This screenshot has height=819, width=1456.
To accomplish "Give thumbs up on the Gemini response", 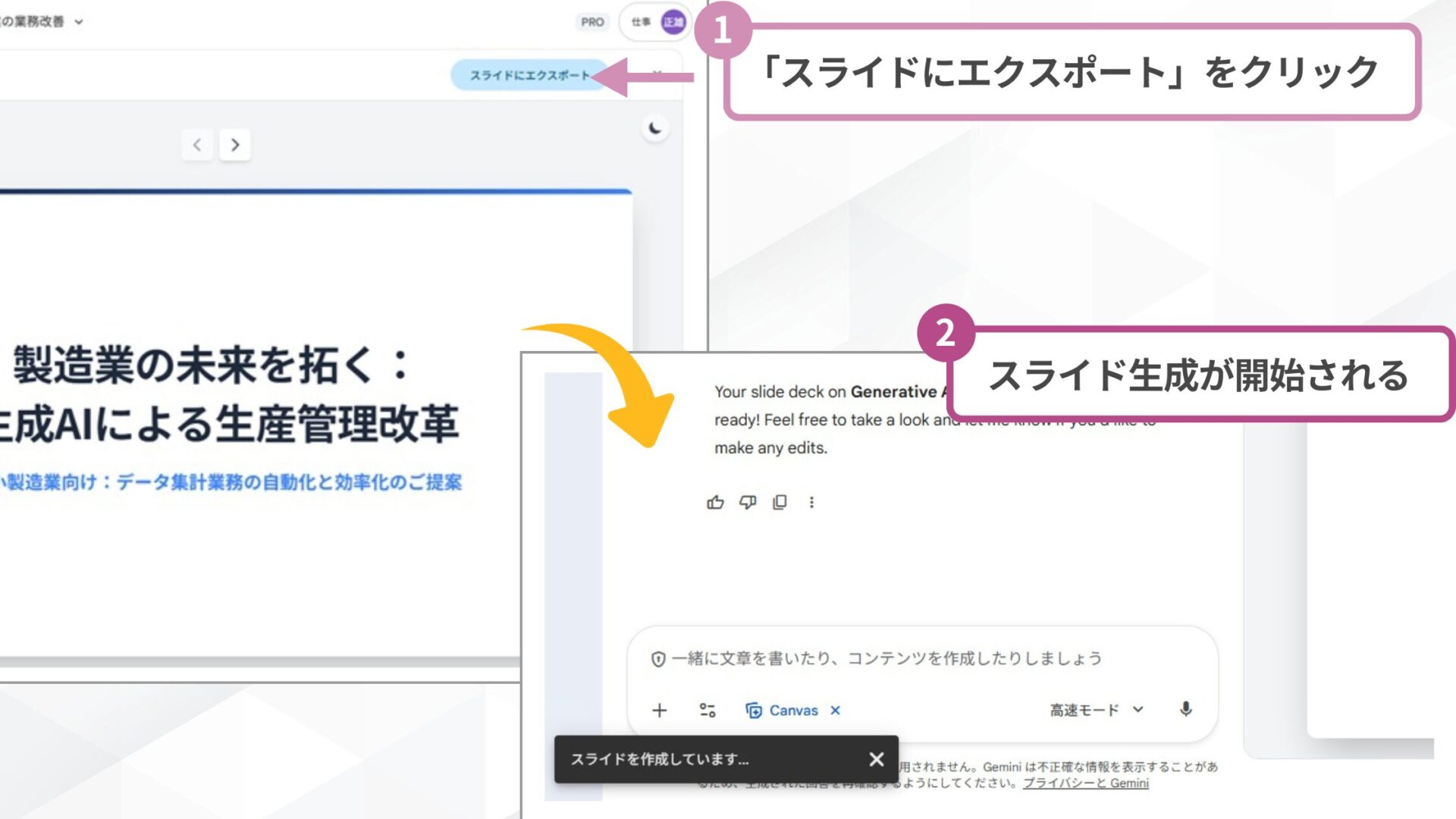I will [714, 502].
